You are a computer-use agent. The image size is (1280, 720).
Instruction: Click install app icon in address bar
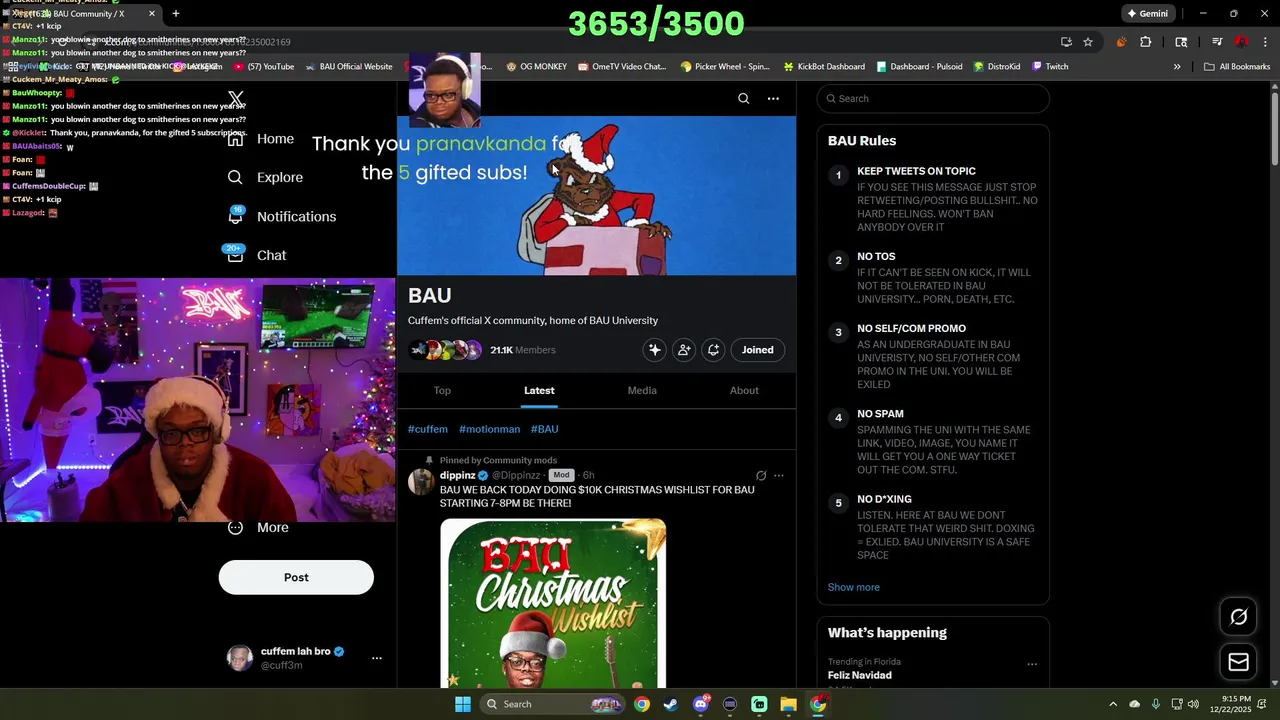pos(1066,42)
